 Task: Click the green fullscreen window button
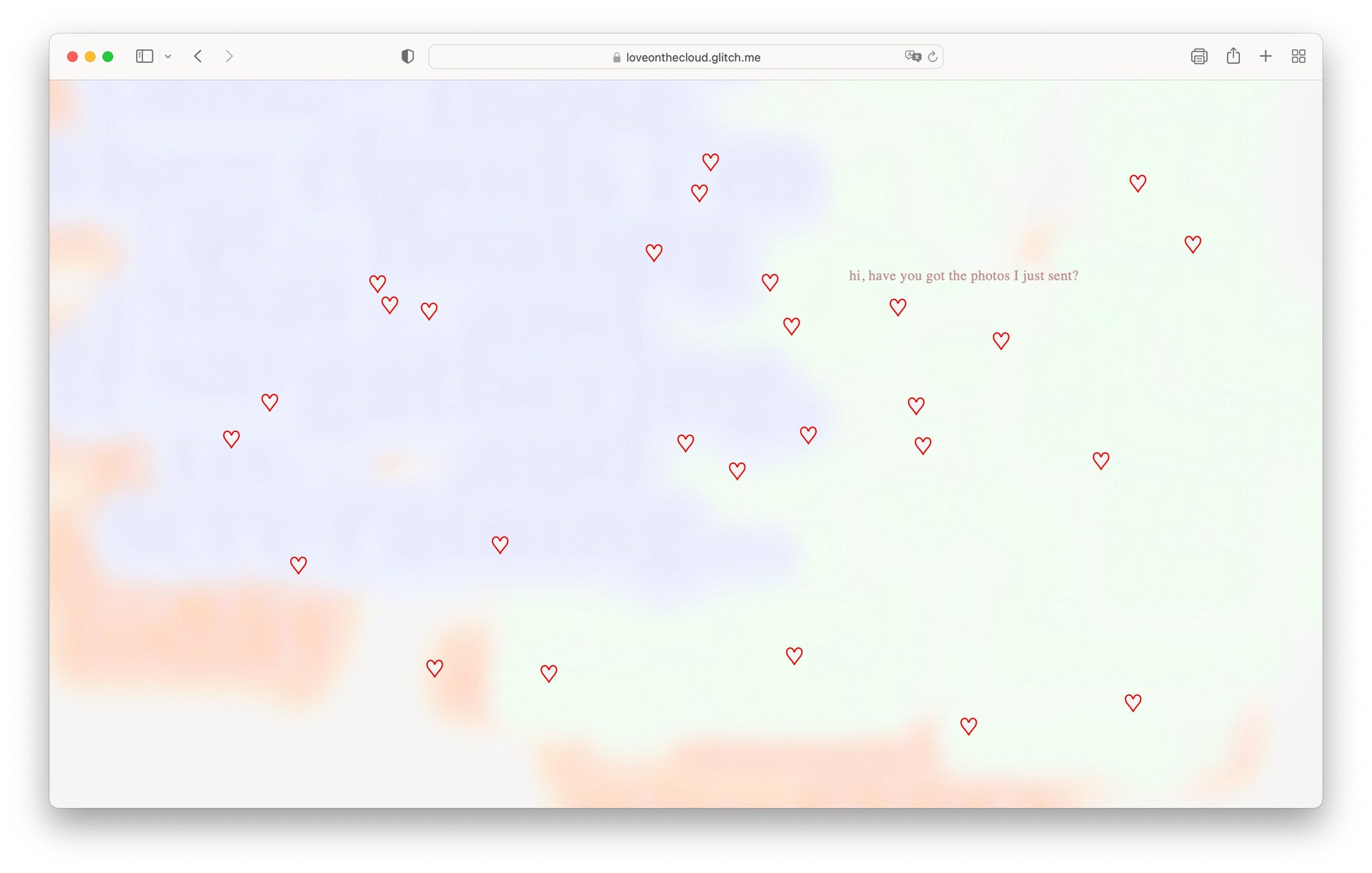tap(108, 56)
